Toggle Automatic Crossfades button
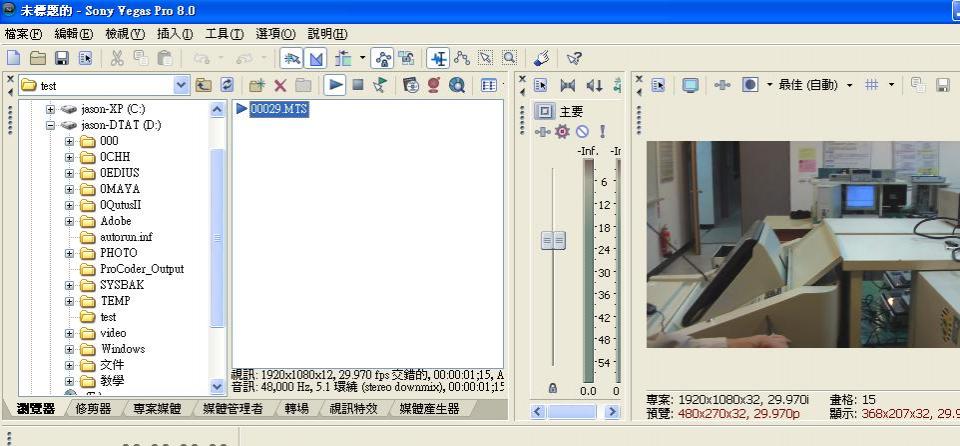This screenshot has height=446, width=960. pyautogui.click(x=316, y=58)
